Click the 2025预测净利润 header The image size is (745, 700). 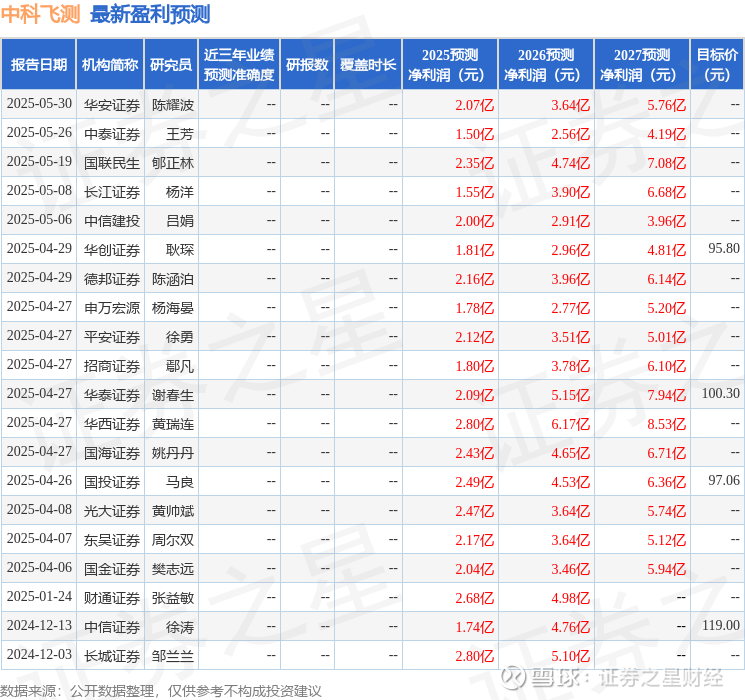[x=450, y=65]
